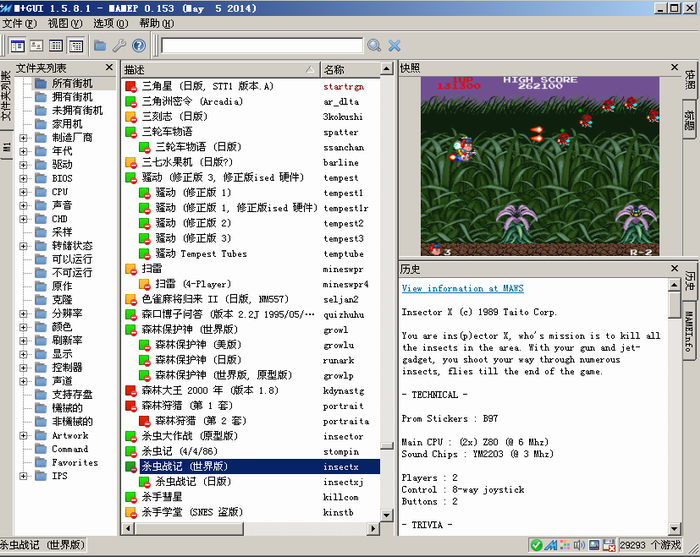
Task: Close the 文件夹列表 folder panel
Action: [x=109, y=67]
